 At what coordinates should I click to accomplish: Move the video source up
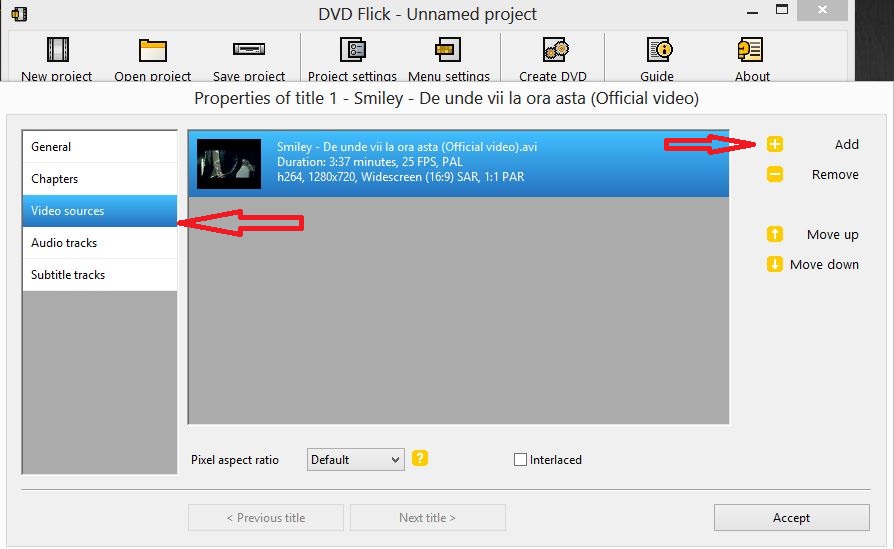tap(775, 234)
